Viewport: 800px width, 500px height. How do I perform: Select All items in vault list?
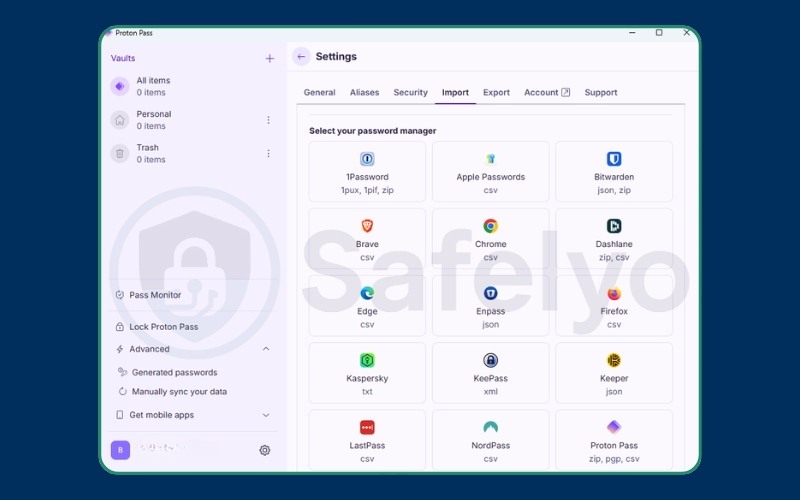[x=153, y=86]
